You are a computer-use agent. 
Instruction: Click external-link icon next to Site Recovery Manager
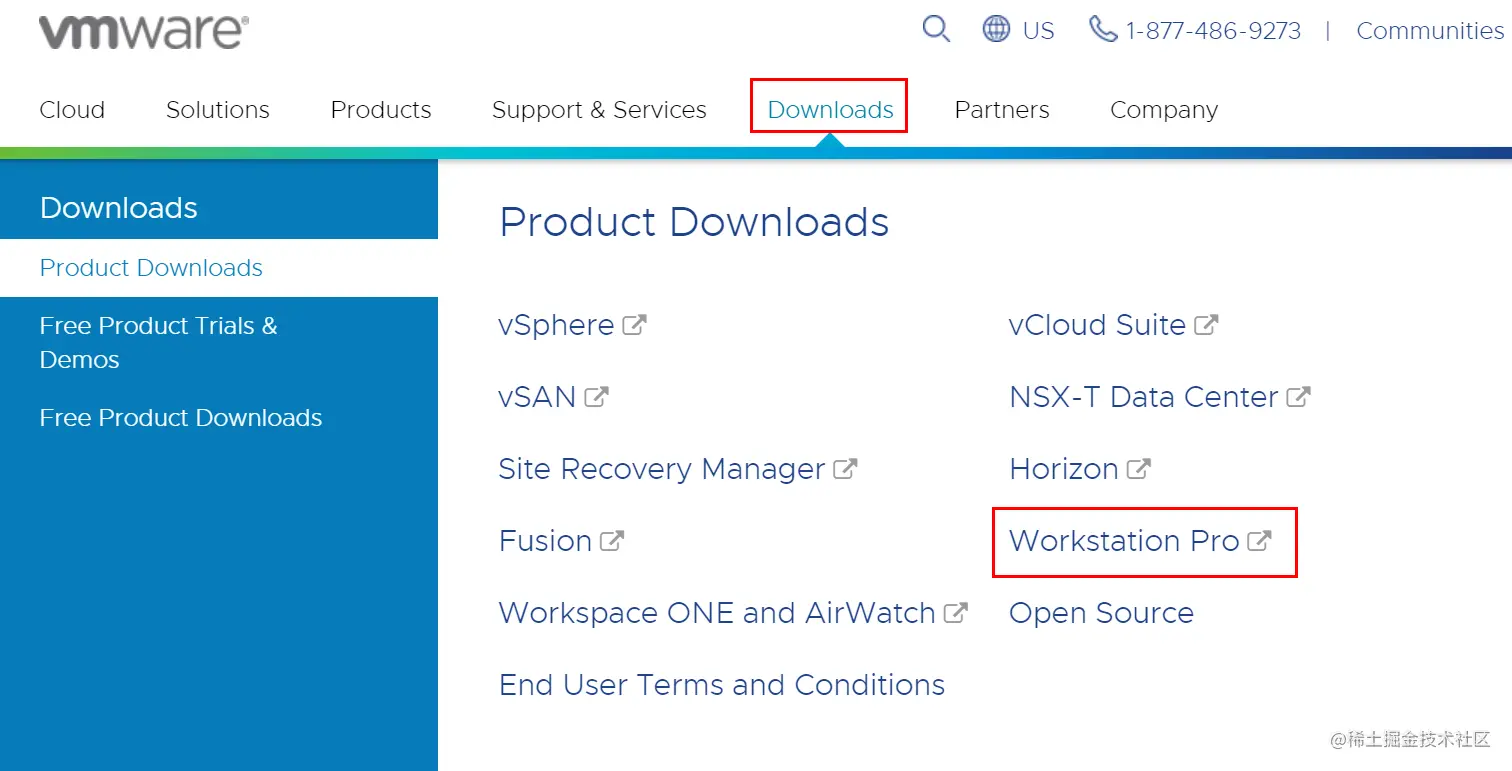(x=846, y=468)
